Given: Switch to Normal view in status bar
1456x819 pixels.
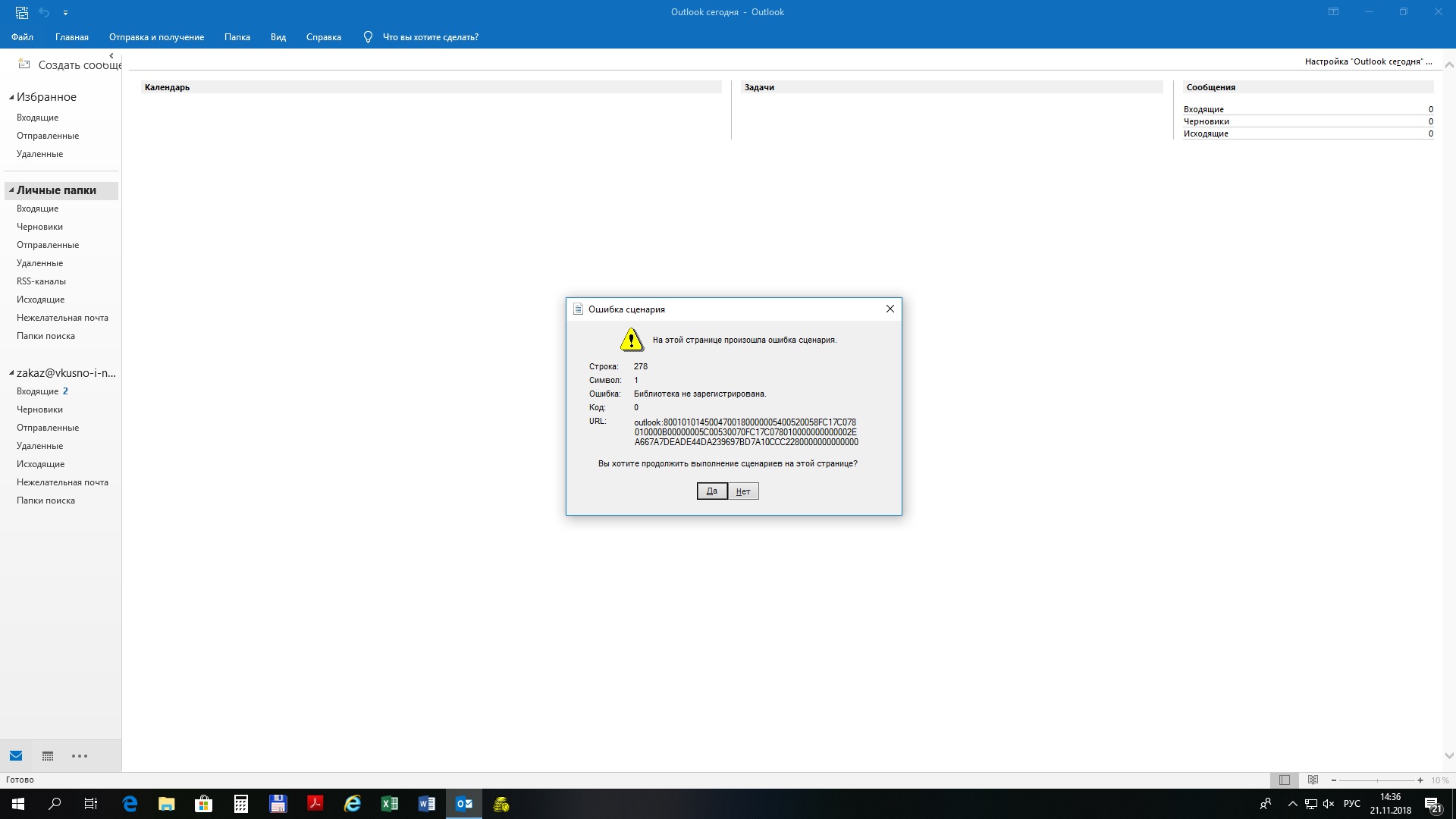Looking at the screenshot, I should tap(1285, 780).
